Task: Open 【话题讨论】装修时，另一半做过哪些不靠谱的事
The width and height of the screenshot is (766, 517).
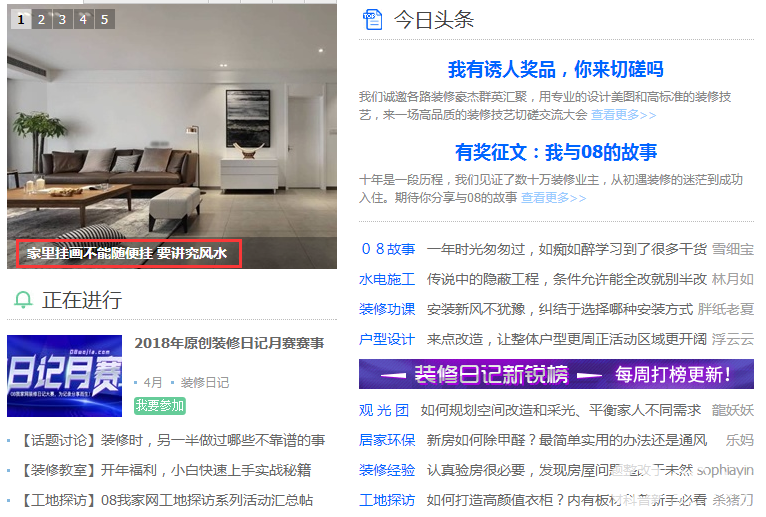Action: (x=171, y=440)
